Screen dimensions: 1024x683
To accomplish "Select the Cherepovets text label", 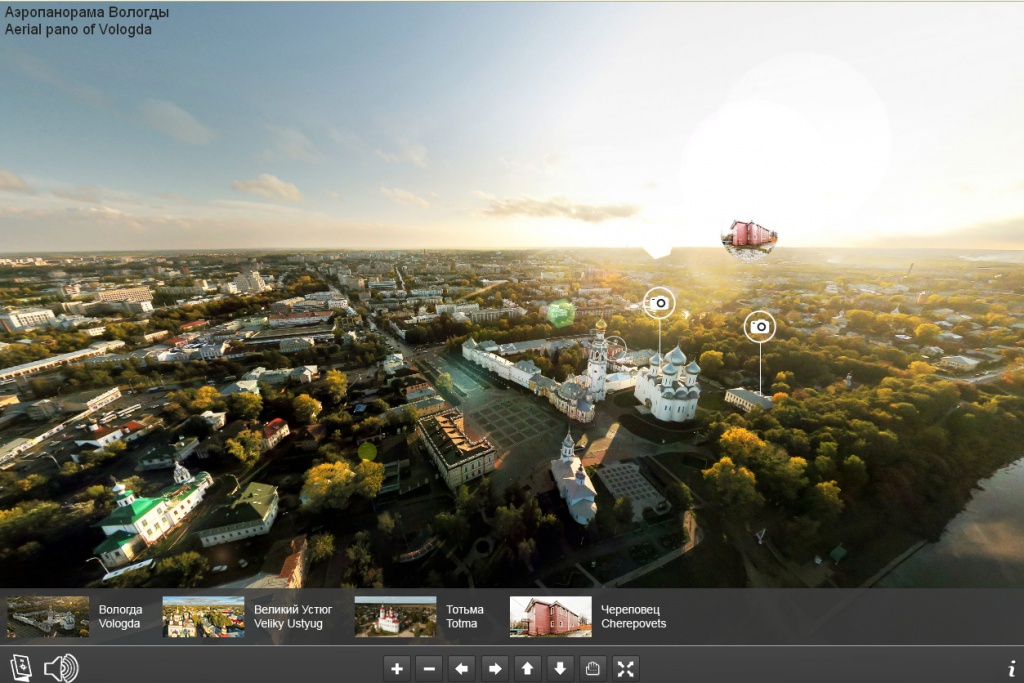I will pyautogui.click(x=633, y=617).
